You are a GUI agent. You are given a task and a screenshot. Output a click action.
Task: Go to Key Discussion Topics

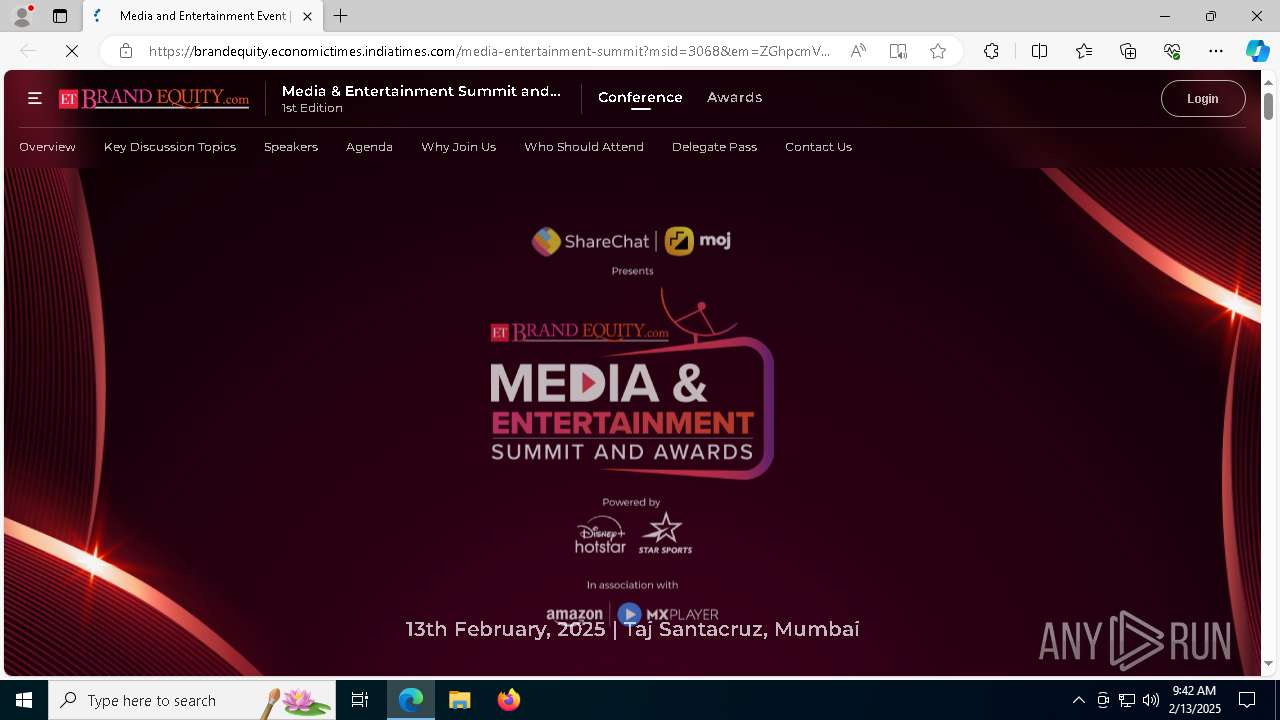(x=170, y=147)
